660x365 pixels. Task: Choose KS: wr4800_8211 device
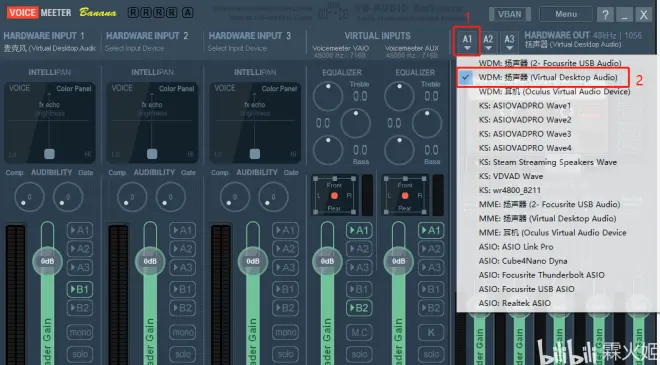(x=509, y=190)
